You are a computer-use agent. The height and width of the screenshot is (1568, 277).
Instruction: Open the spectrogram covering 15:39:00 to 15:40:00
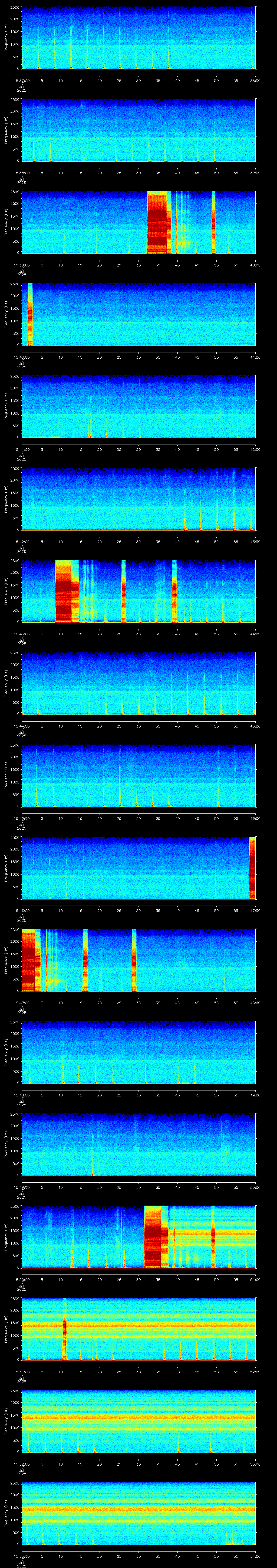[138, 222]
